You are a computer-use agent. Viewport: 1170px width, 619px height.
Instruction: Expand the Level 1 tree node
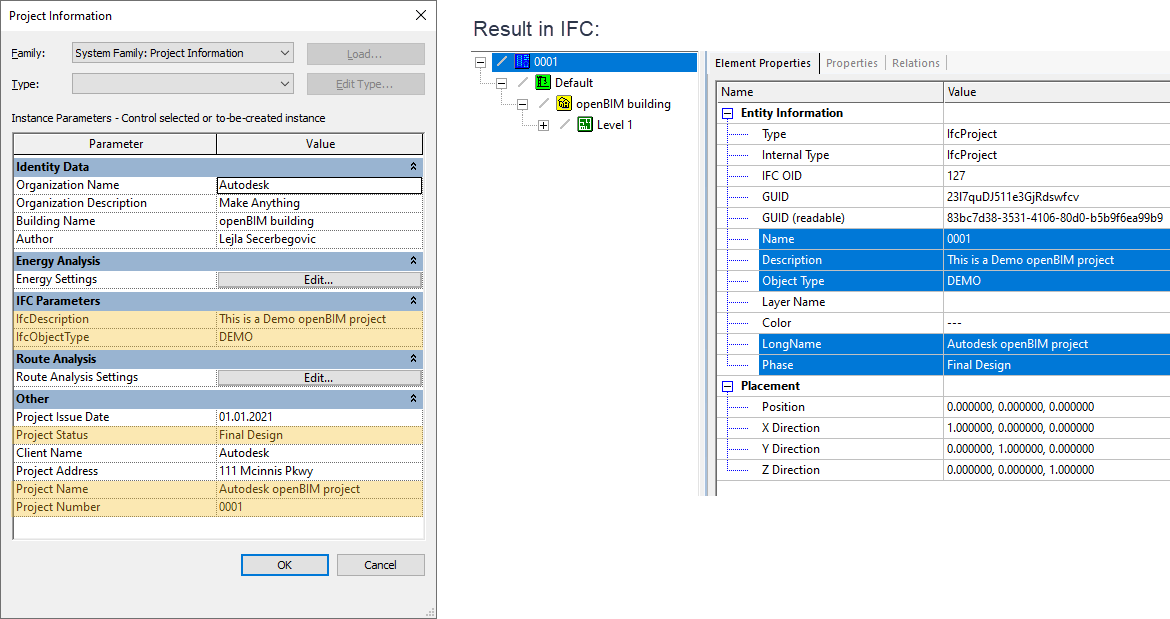coord(544,125)
